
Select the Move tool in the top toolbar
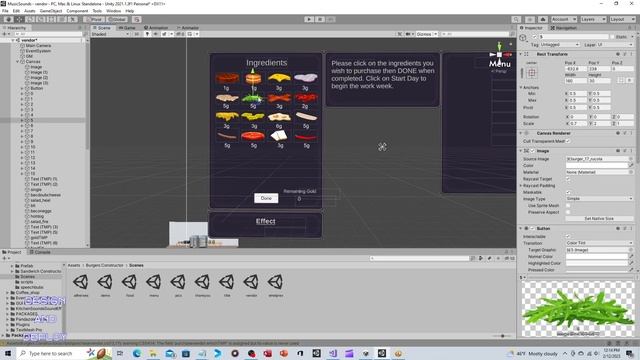pos(19,19)
